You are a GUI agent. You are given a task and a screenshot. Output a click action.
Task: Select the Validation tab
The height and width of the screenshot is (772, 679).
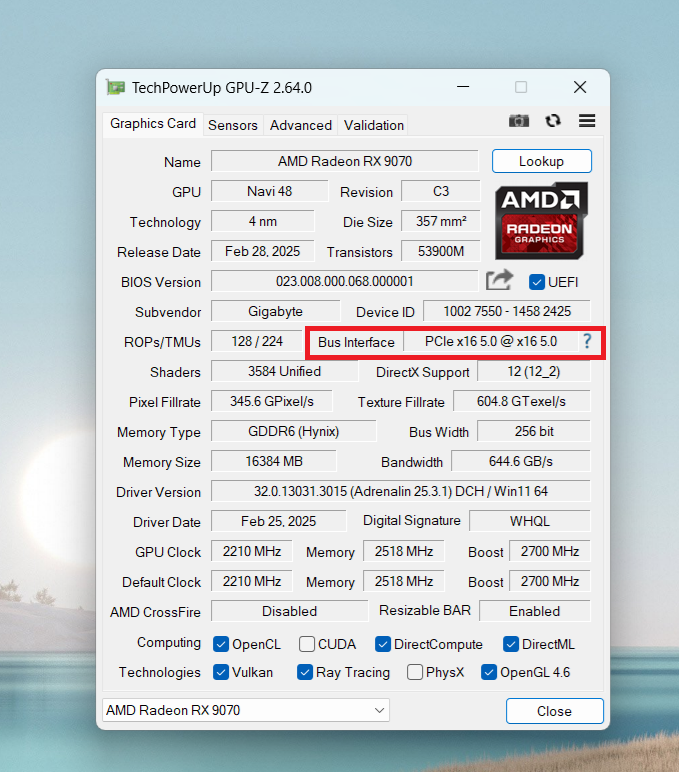click(x=374, y=125)
